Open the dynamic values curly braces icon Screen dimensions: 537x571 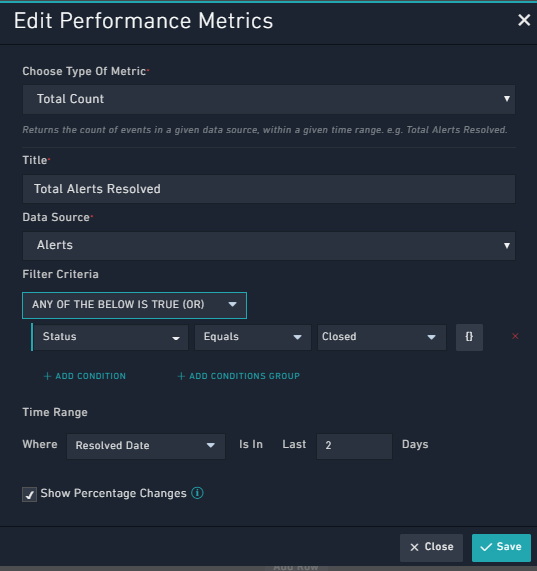[x=469, y=337]
